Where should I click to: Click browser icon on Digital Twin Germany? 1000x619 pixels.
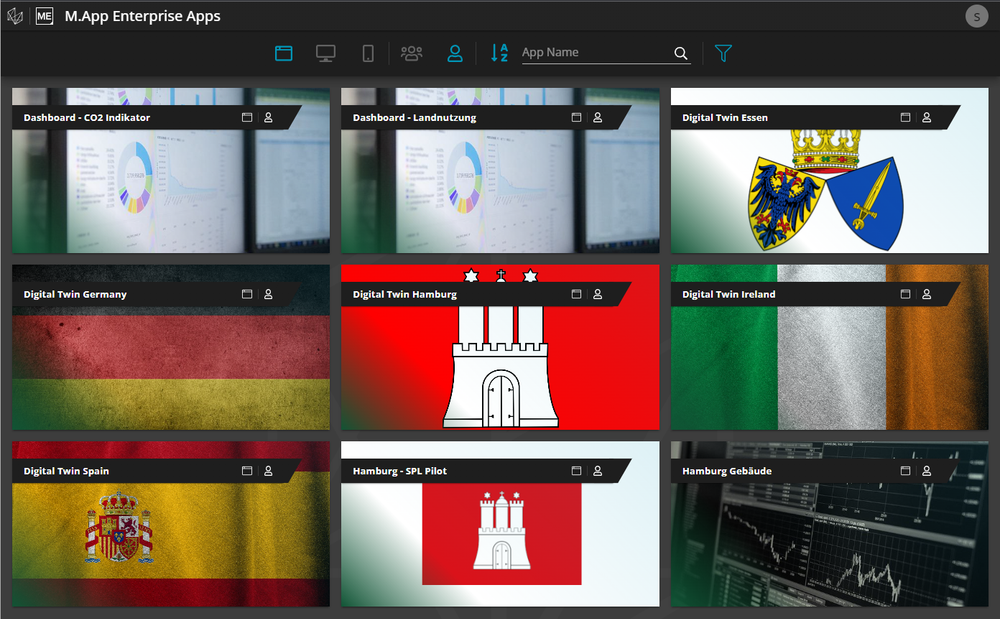point(247,294)
